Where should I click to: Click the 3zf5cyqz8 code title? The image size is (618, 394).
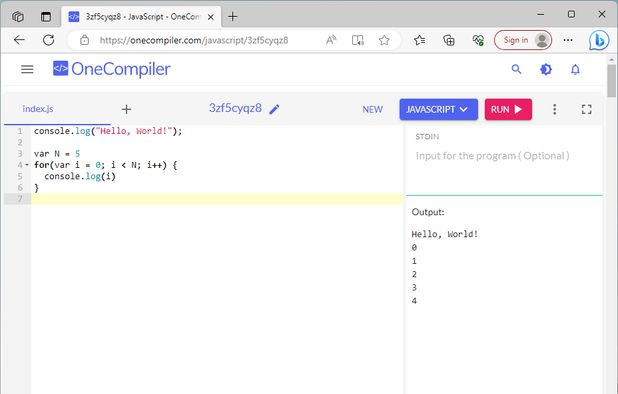click(235, 108)
